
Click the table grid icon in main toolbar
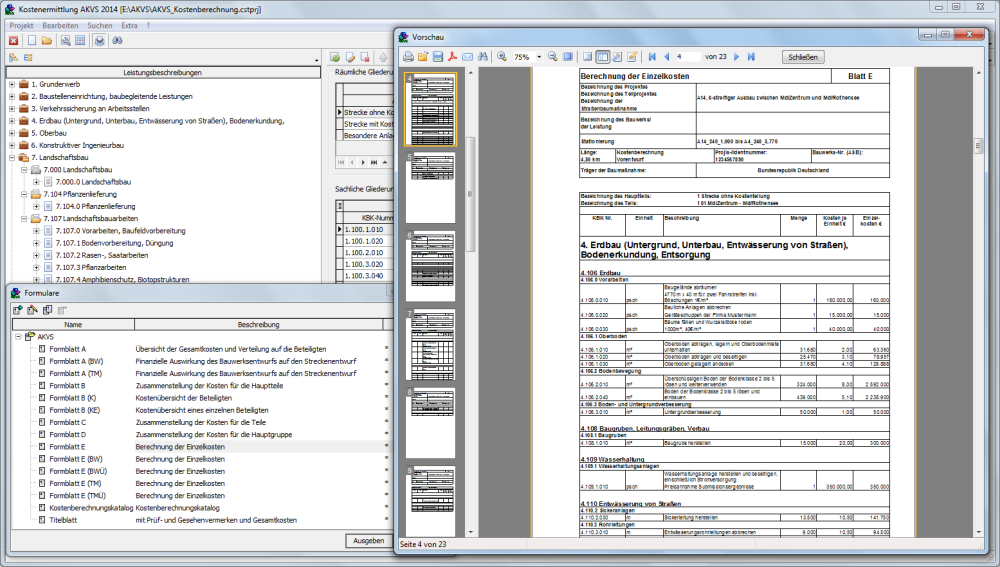pyautogui.click(x=80, y=40)
